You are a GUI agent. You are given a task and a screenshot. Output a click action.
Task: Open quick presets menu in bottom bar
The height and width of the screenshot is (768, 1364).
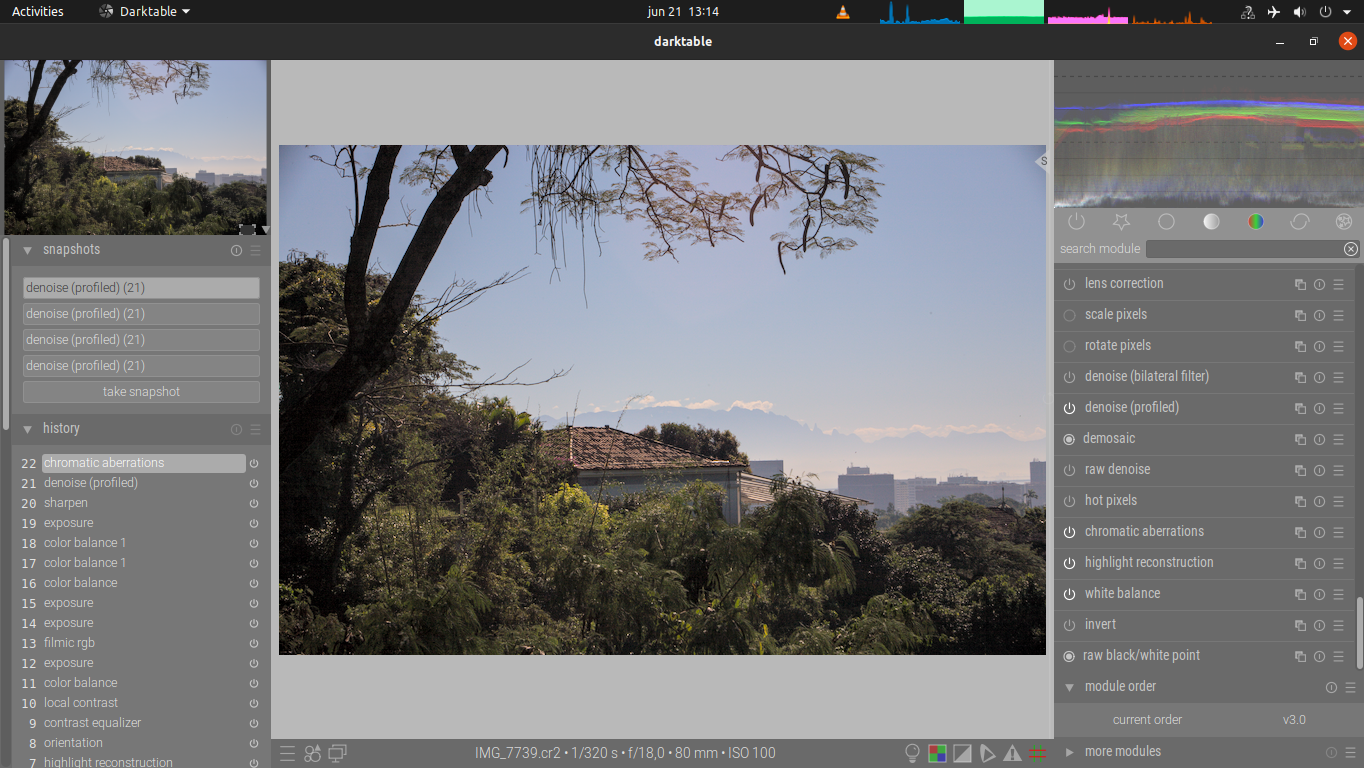287,753
